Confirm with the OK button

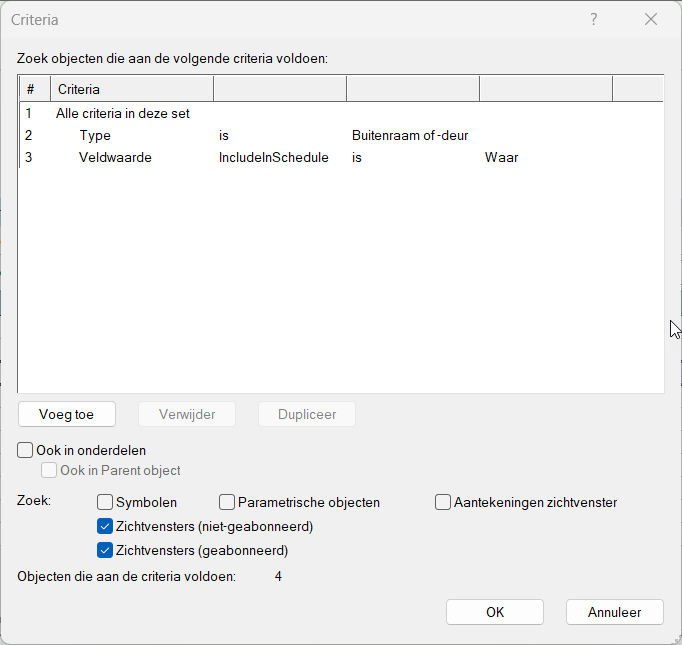click(495, 612)
